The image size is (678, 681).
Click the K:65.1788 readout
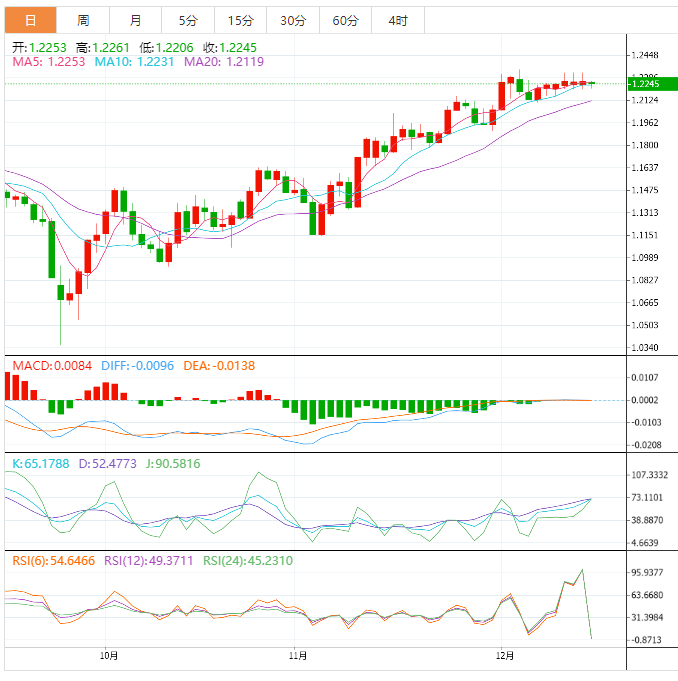click(41, 464)
